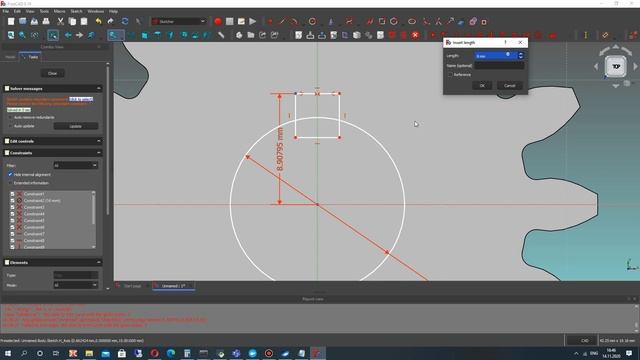Viewport: 640px width, 360px height.
Task: Toggle Auto update checkbox
Action: click(11, 126)
